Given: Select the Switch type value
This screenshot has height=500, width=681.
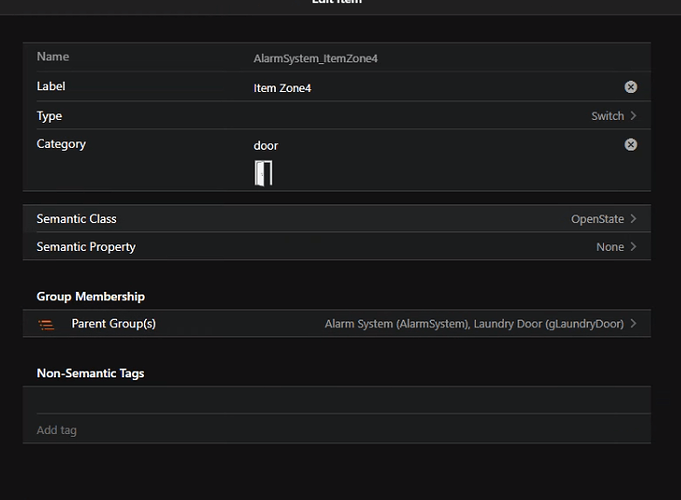Looking at the screenshot, I should pyautogui.click(x=607, y=116).
